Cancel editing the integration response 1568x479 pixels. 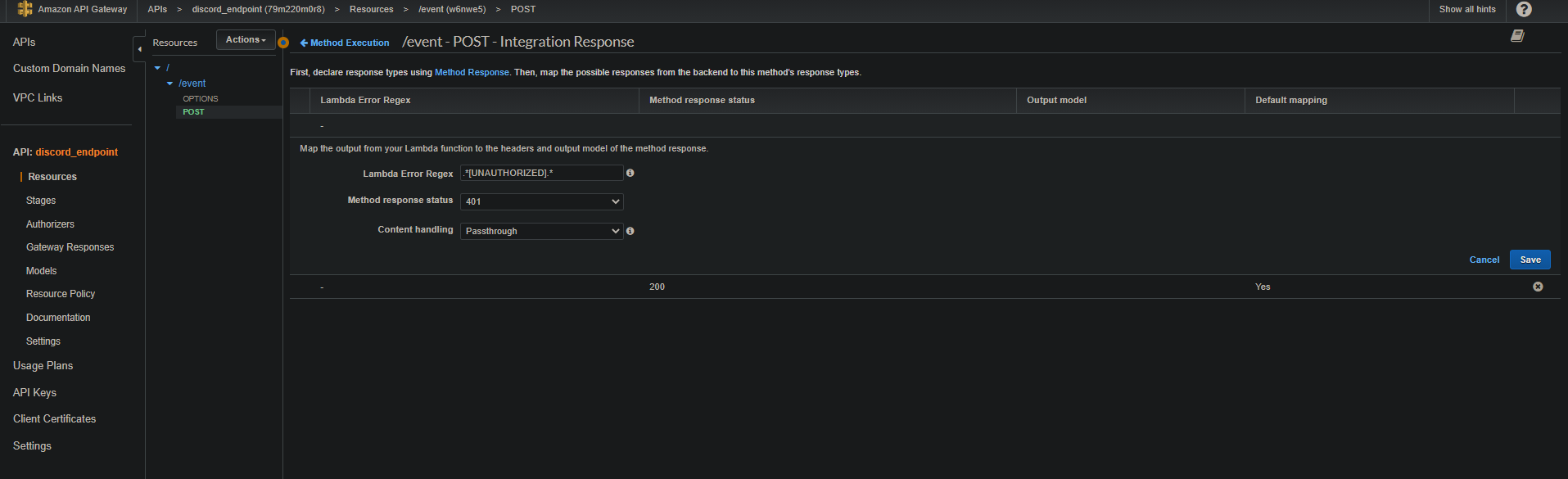click(1484, 260)
